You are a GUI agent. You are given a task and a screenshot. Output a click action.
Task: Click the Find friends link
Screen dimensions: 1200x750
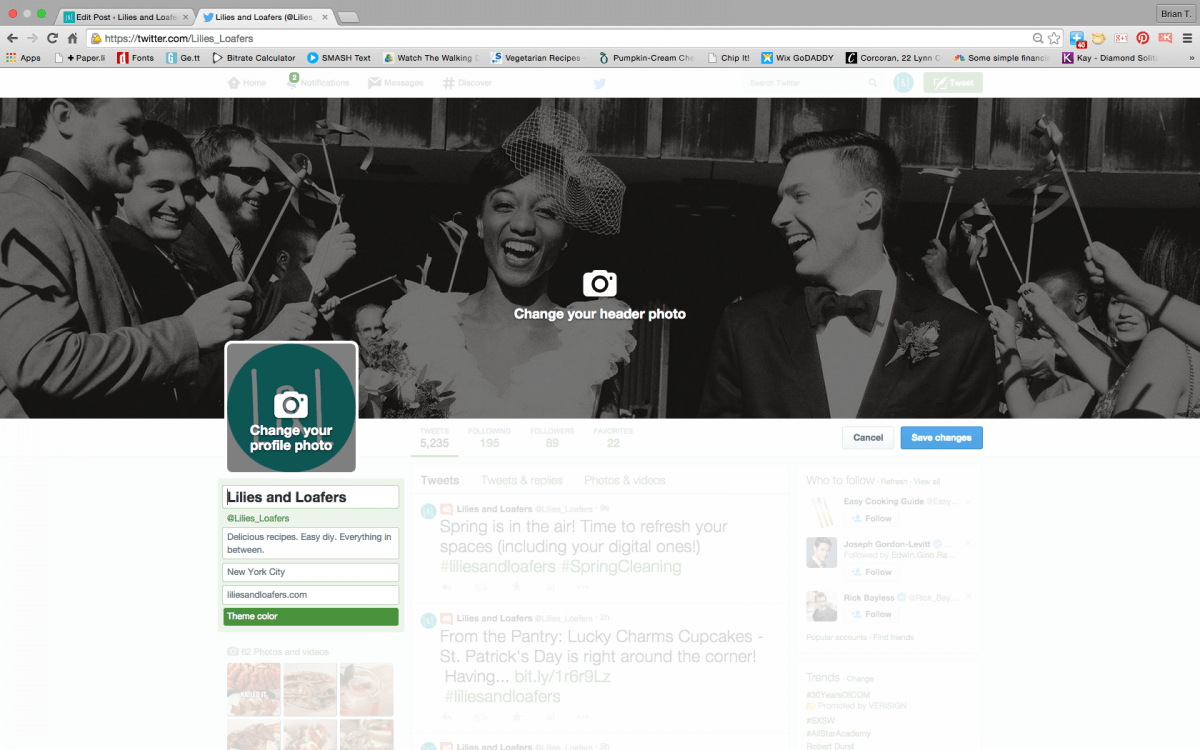(894, 637)
